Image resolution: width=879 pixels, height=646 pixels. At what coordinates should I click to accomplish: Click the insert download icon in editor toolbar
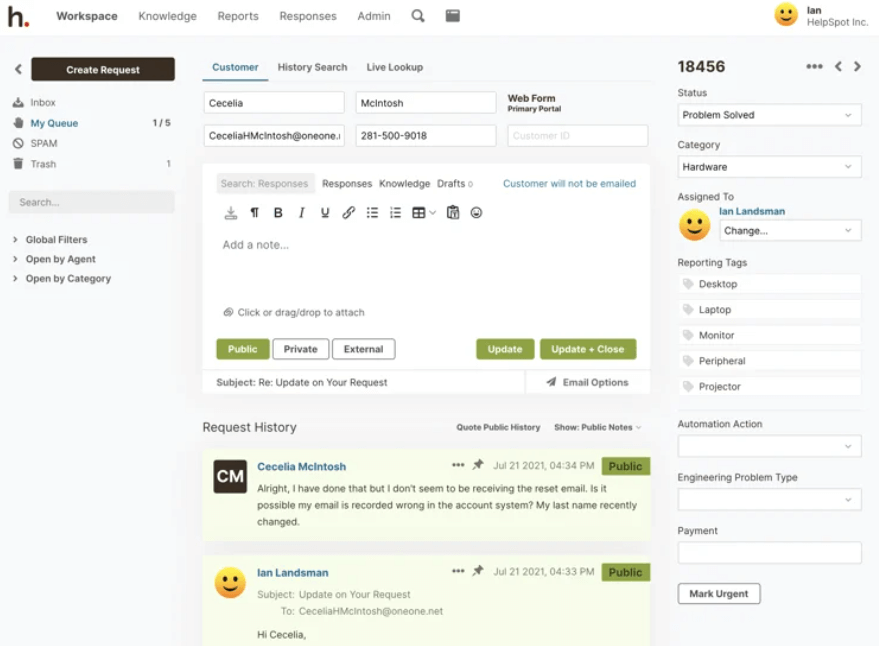[x=230, y=213]
